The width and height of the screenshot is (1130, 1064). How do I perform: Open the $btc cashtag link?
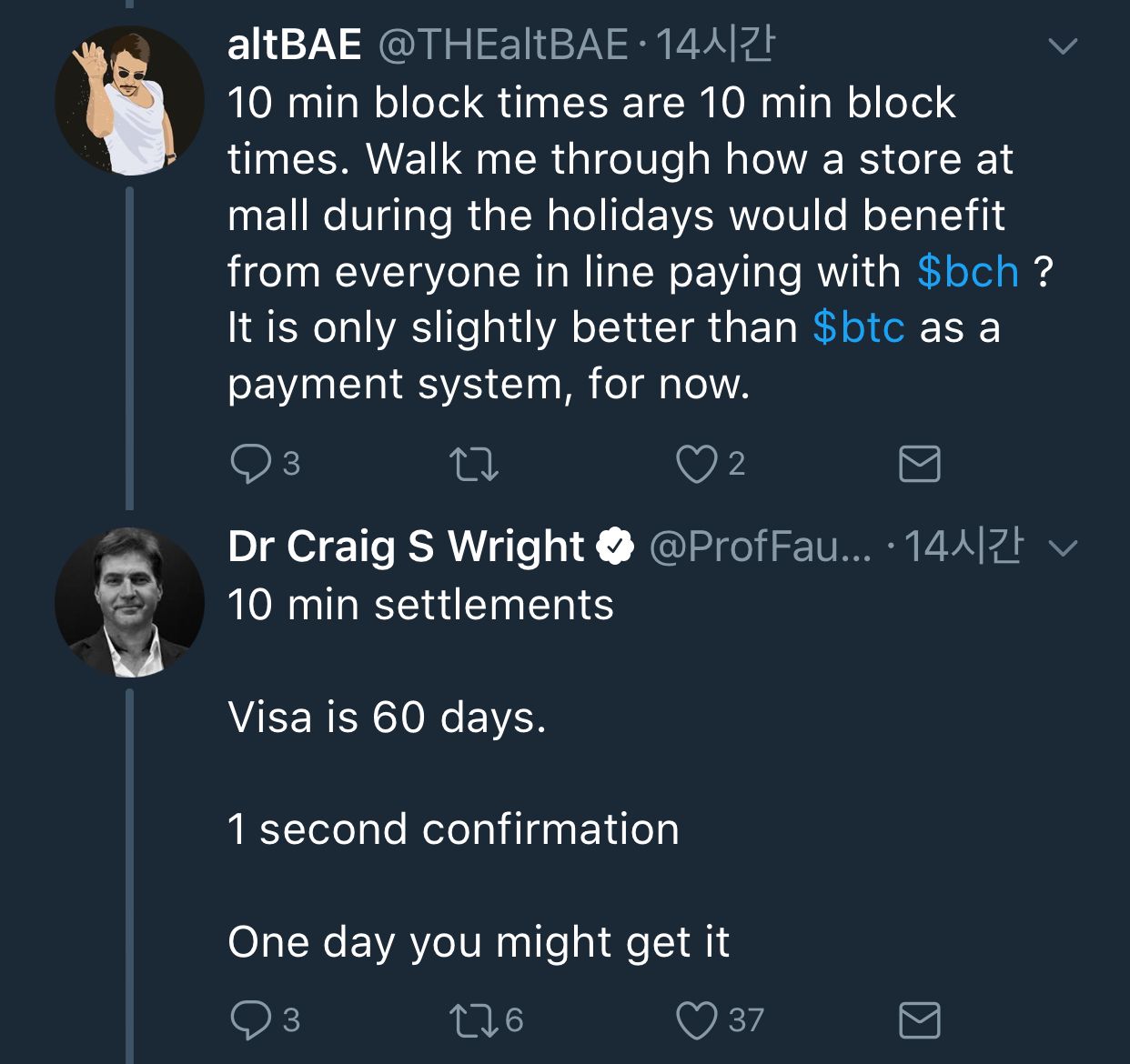pyautogui.click(x=859, y=327)
